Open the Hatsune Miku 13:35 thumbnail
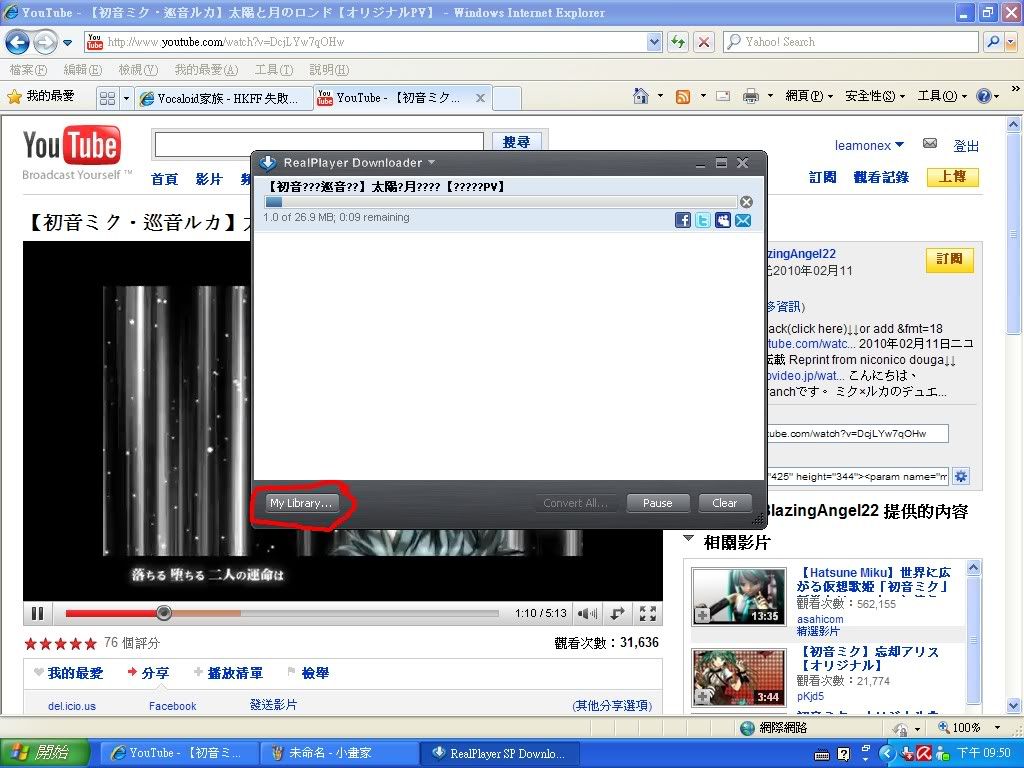This screenshot has height=768, width=1024. [x=739, y=597]
